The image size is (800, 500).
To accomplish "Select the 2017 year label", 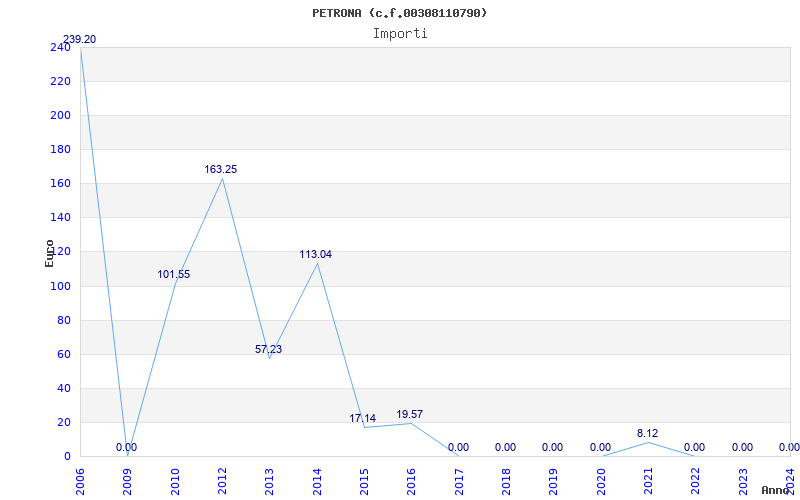I will tap(459, 482).
